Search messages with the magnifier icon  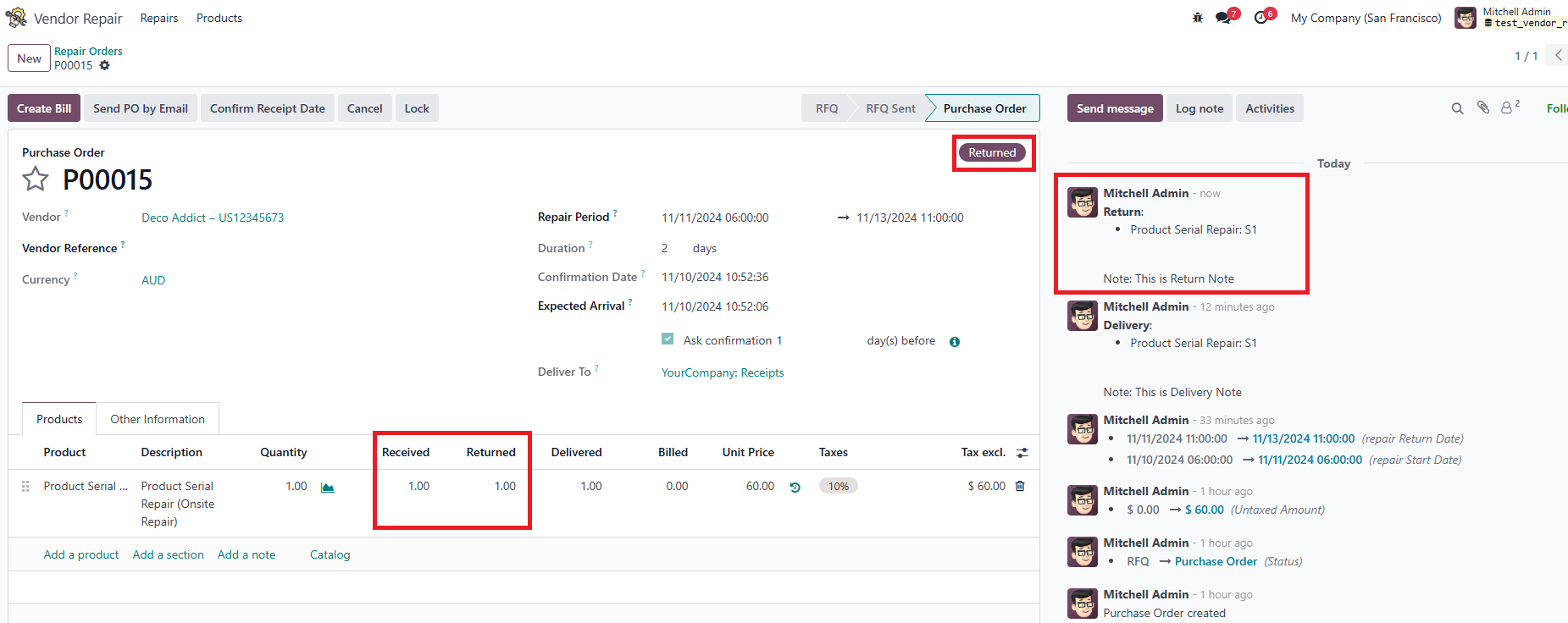1457,108
